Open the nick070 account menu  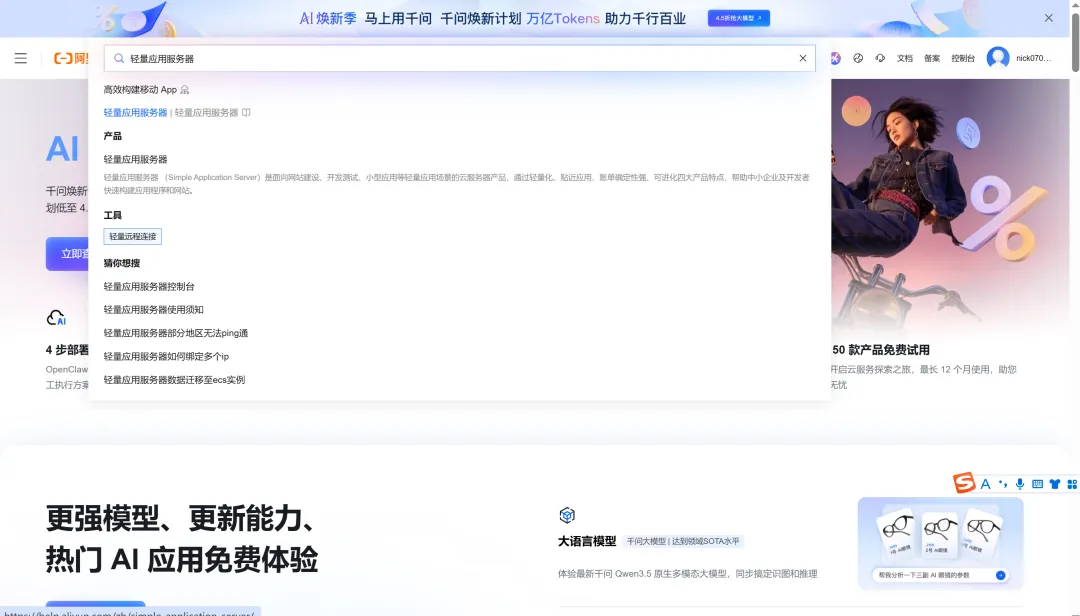point(1033,59)
